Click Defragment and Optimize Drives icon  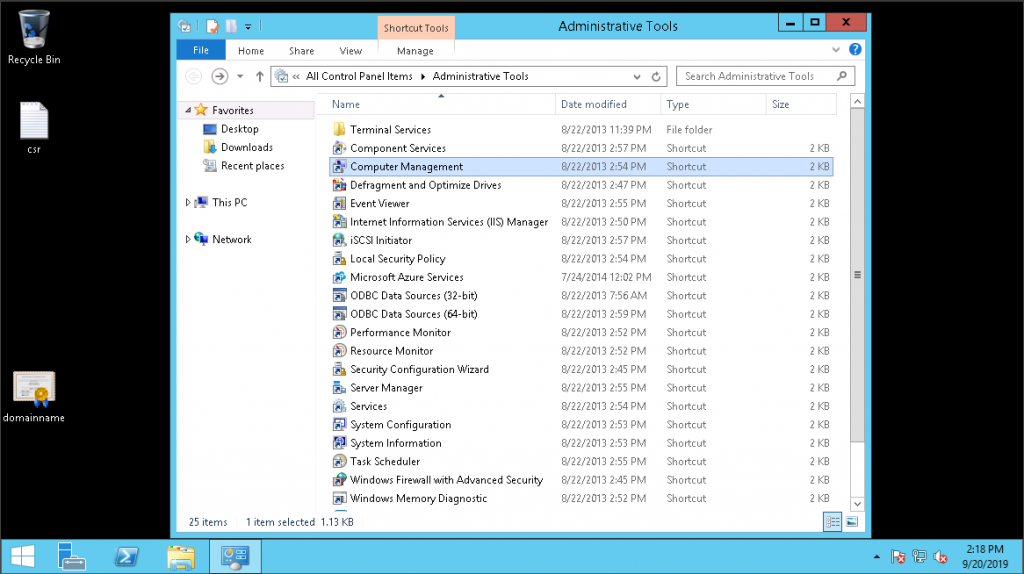pos(339,185)
